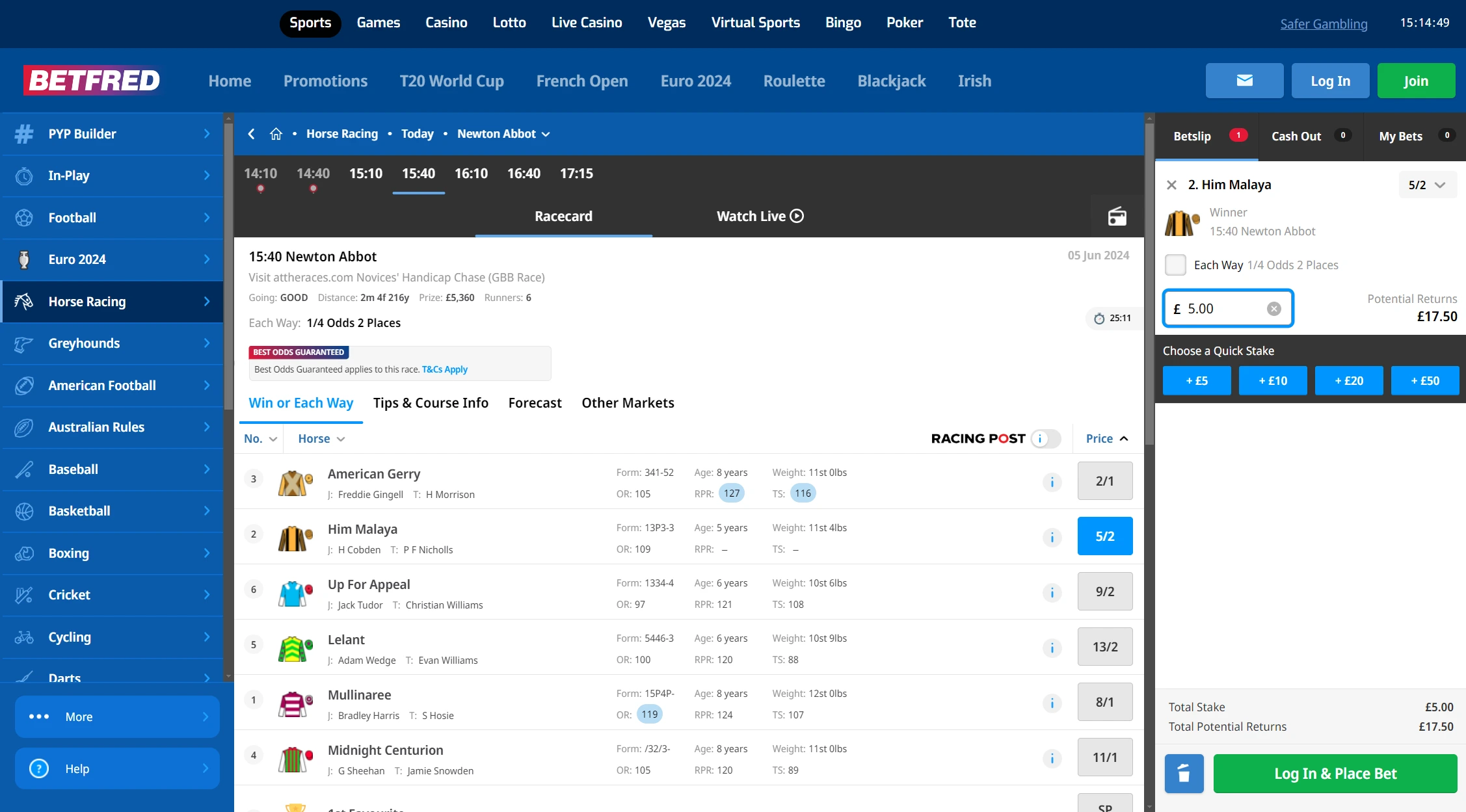Select Midnight Centurion at 11/1
1466x812 pixels.
pos(1105,757)
